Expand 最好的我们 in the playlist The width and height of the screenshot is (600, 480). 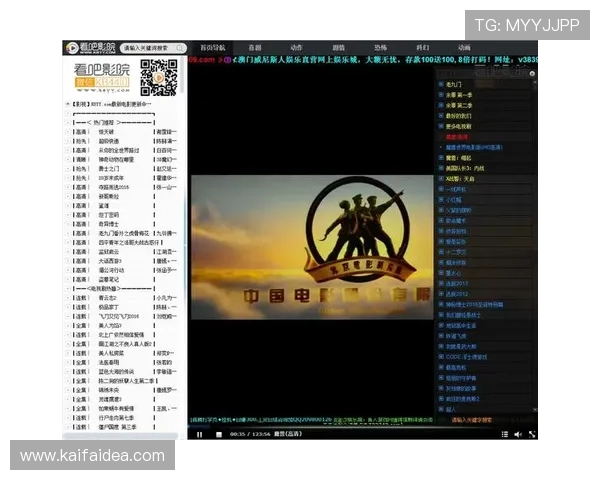(x=440, y=116)
